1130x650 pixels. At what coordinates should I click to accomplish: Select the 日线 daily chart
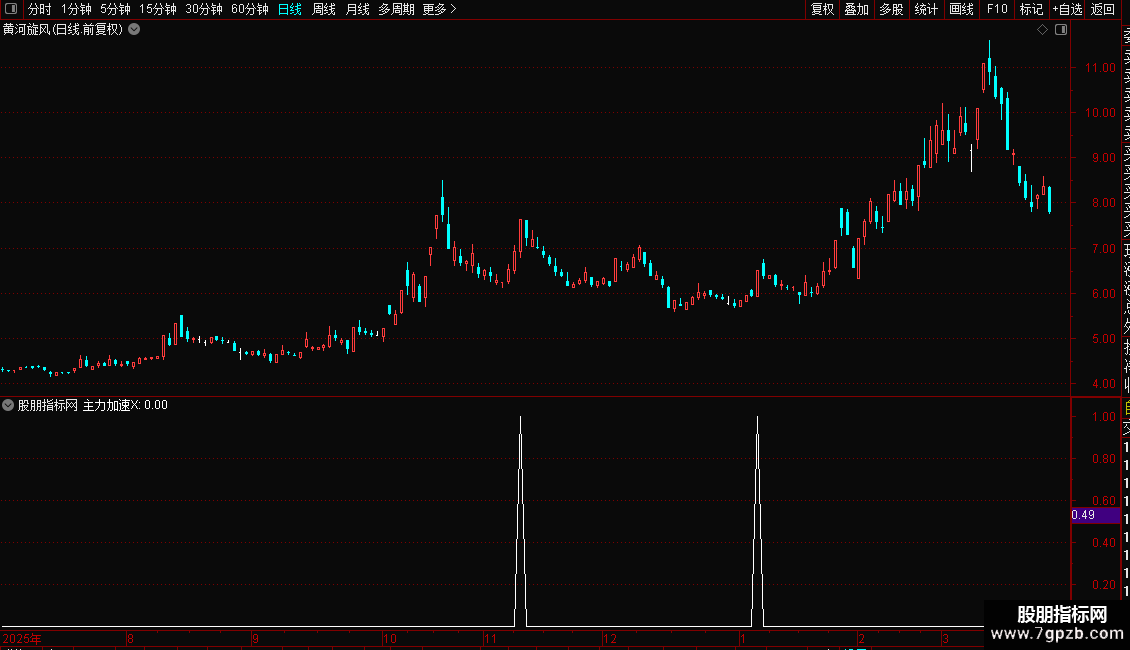point(290,9)
